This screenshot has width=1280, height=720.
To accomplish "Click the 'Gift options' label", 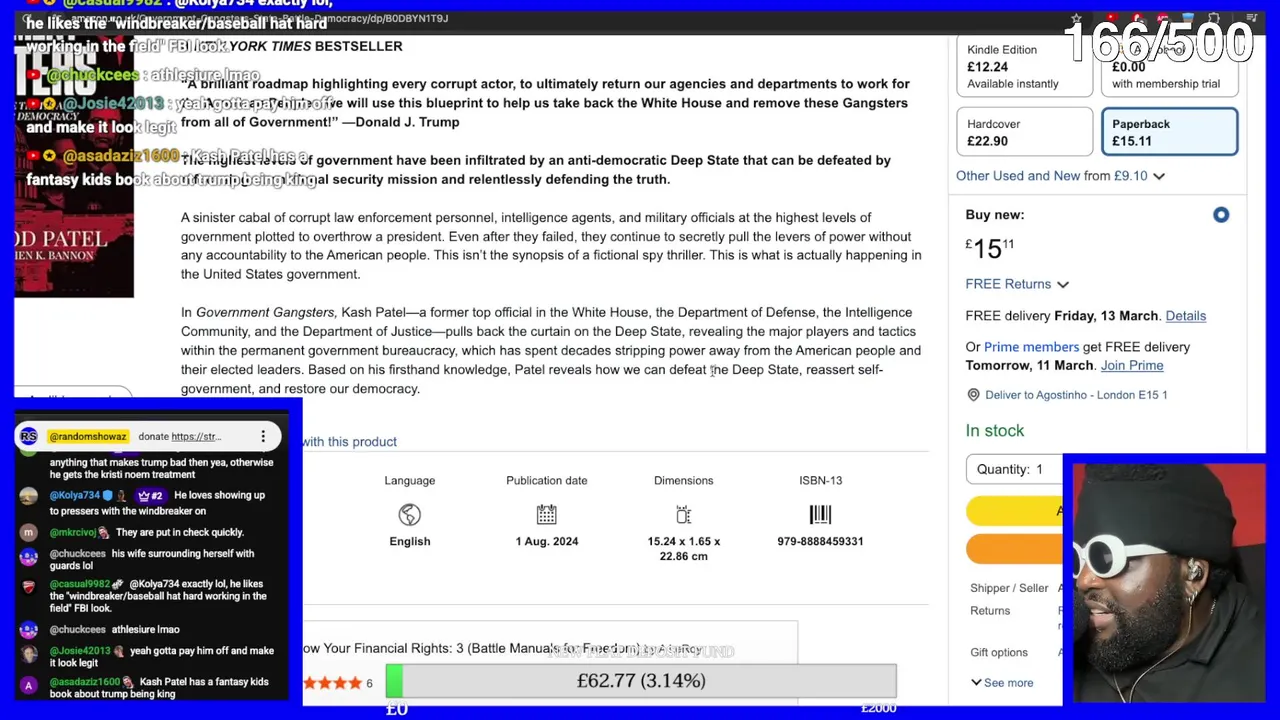I will [999, 652].
